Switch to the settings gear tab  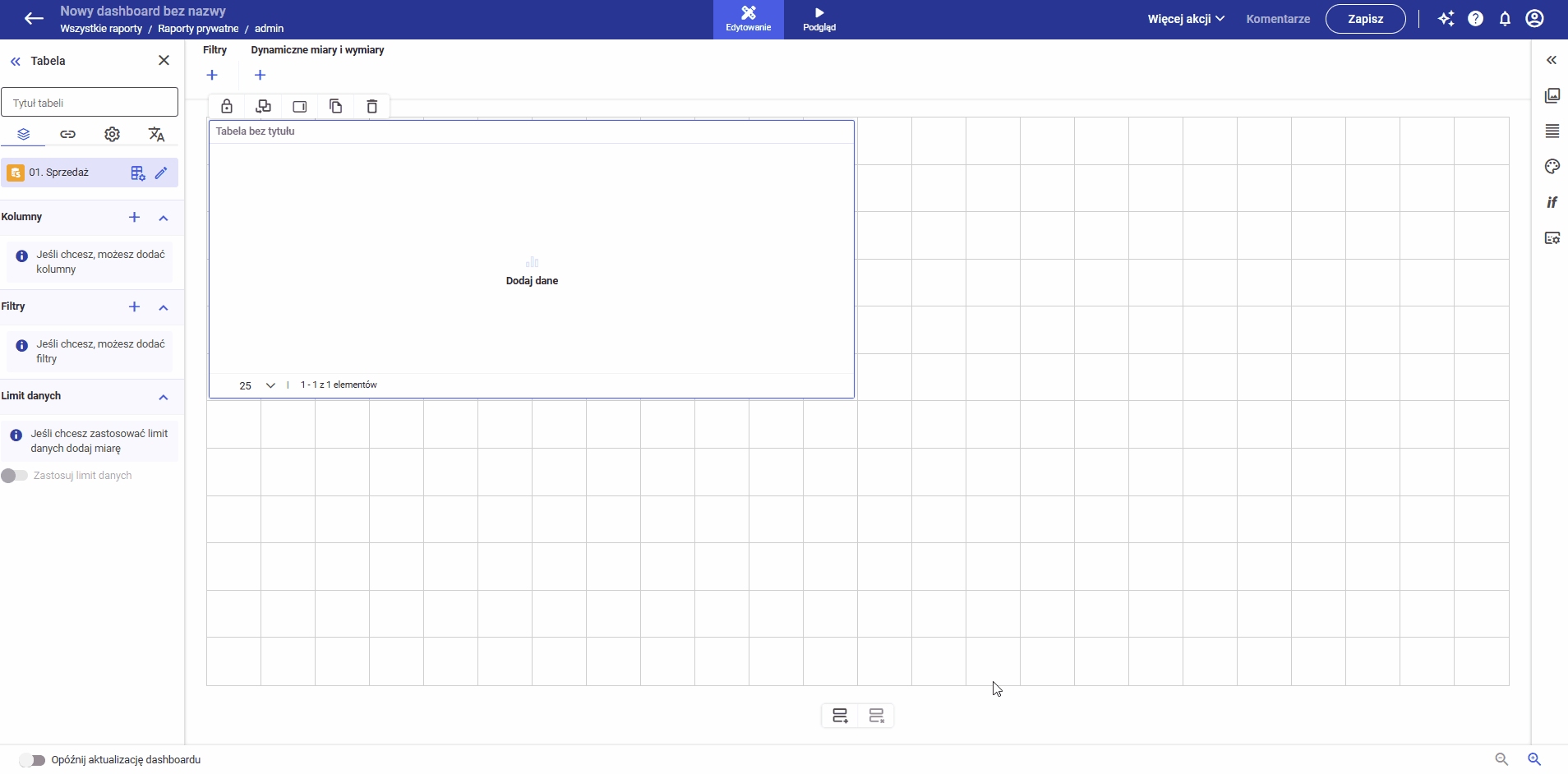click(x=113, y=134)
